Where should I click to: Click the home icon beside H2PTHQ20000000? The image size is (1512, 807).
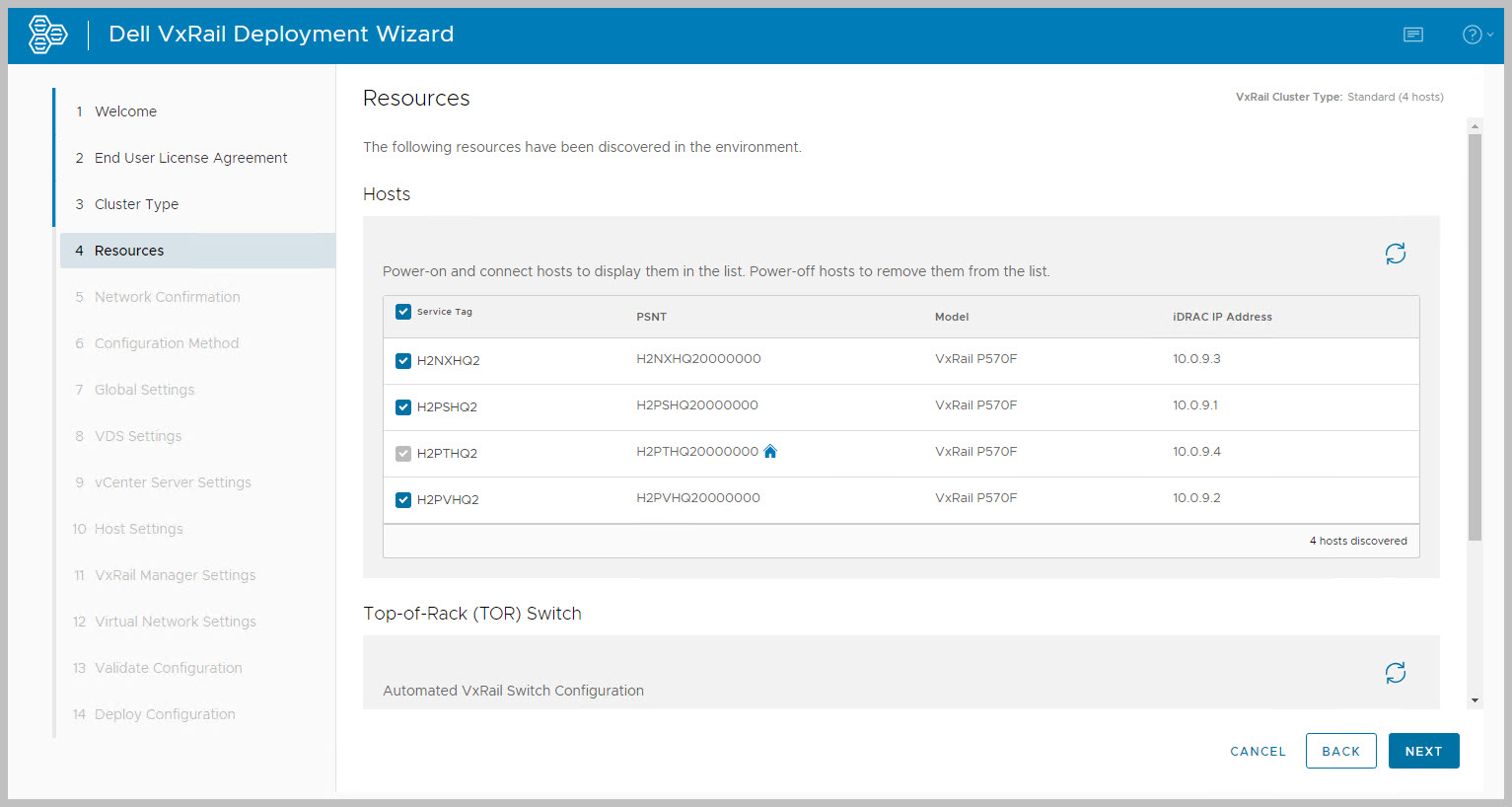tap(770, 452)
